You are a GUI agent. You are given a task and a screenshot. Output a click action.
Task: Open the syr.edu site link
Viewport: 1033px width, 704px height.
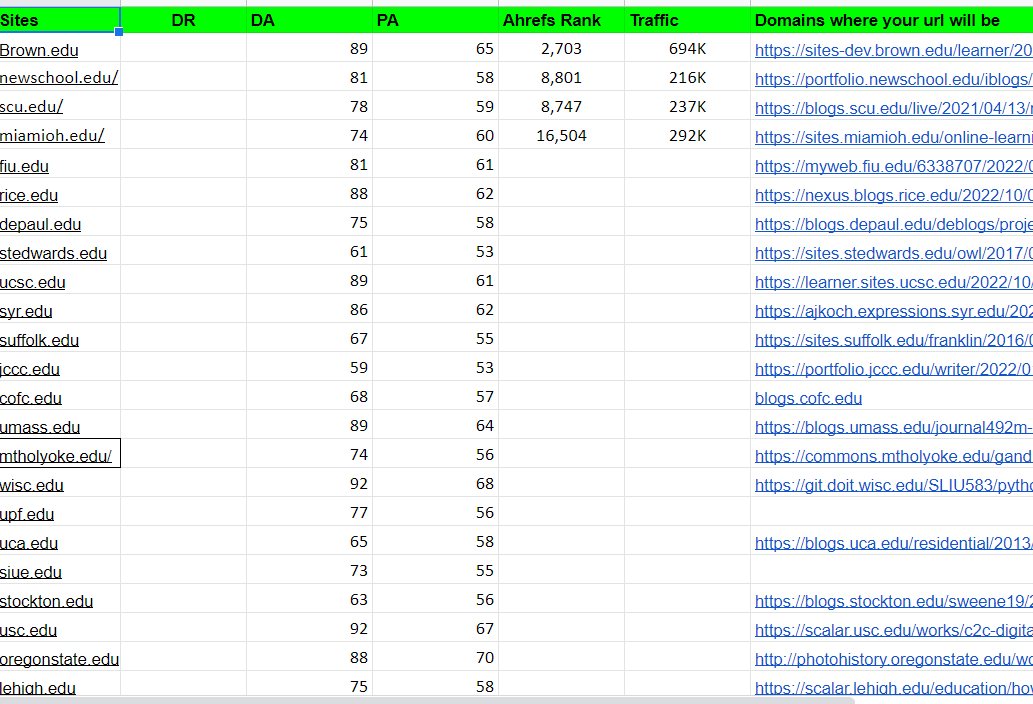(x=26, y=311)
